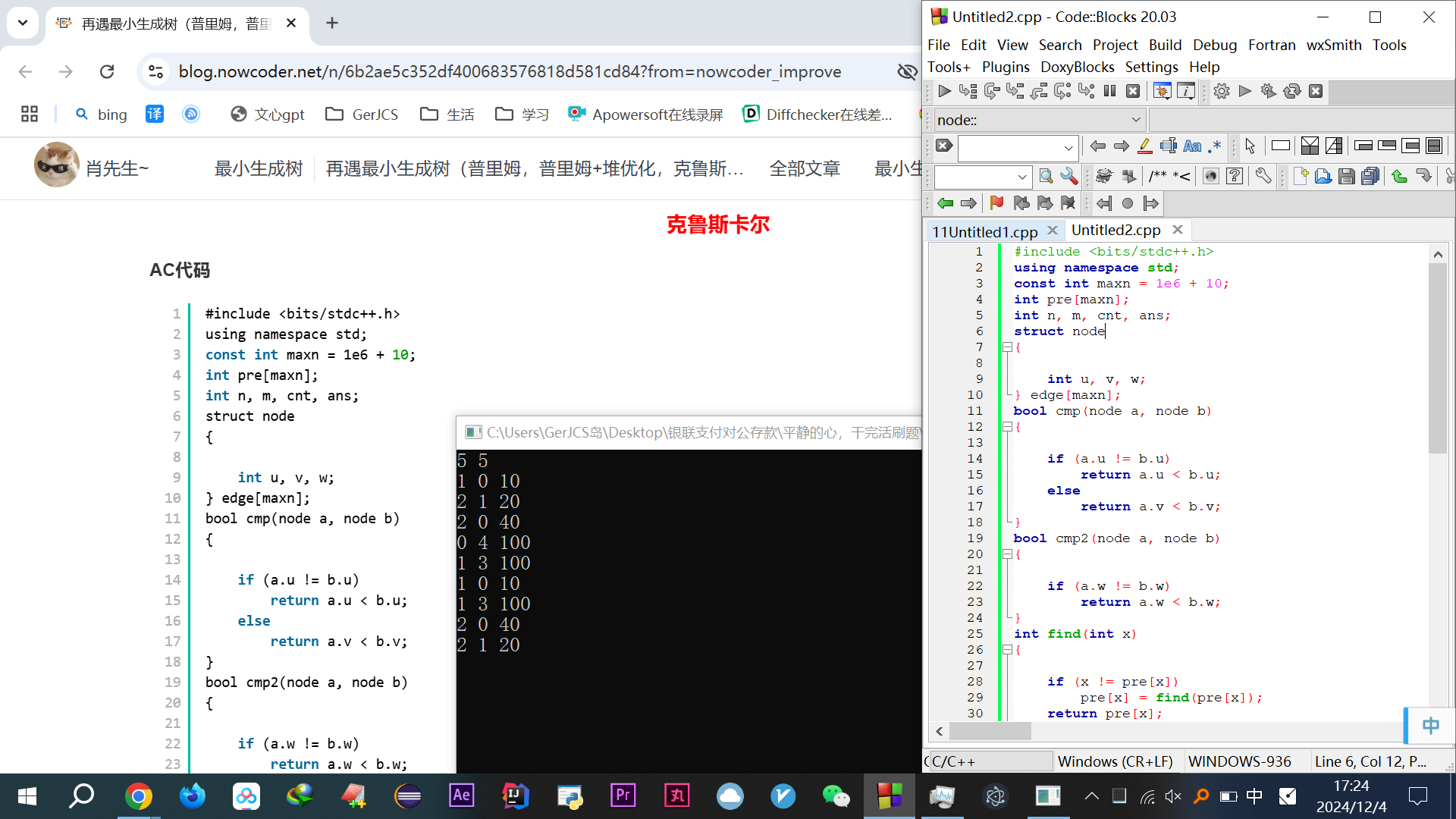
Task: Click the Build gear icon
Action: (x=1221, y=91)
